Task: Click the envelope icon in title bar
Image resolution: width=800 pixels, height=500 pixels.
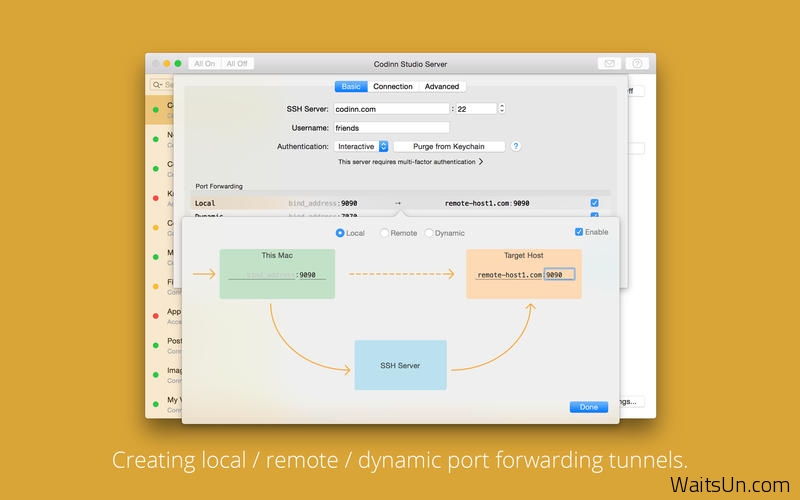Action: [609, 63]
